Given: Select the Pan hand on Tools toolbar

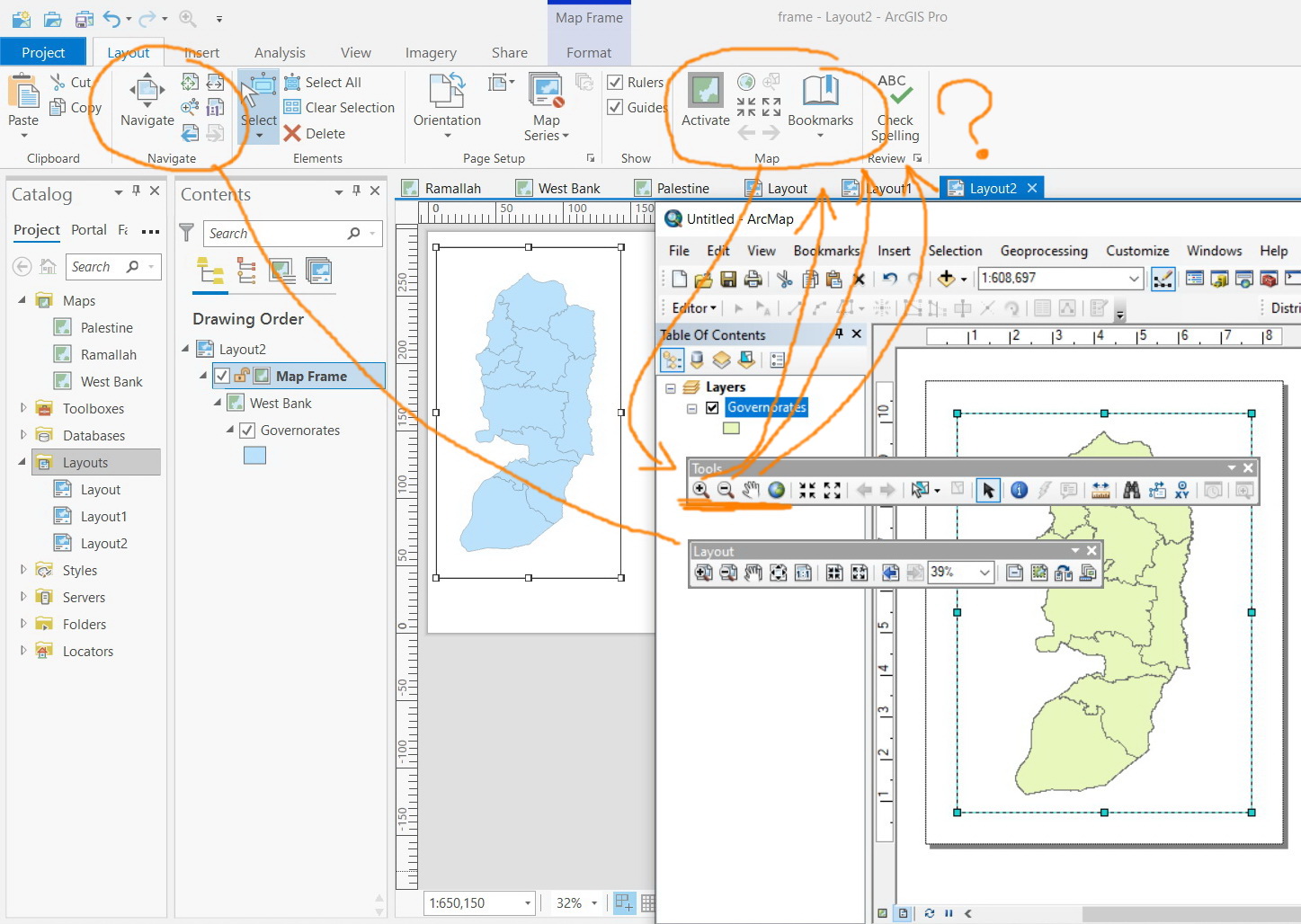Looking at the screenshot, I should (751, 490).
